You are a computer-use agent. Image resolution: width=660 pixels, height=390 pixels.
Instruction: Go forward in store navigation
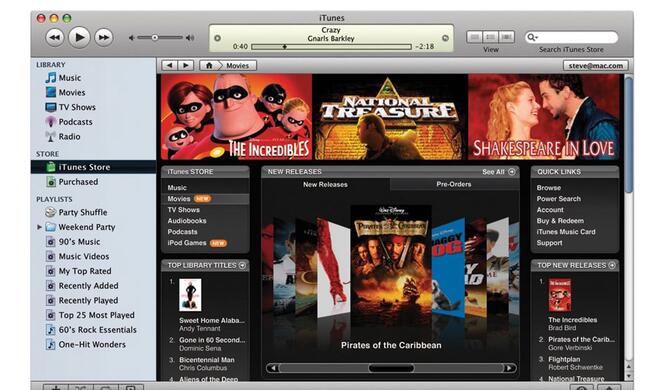point(185,65)
